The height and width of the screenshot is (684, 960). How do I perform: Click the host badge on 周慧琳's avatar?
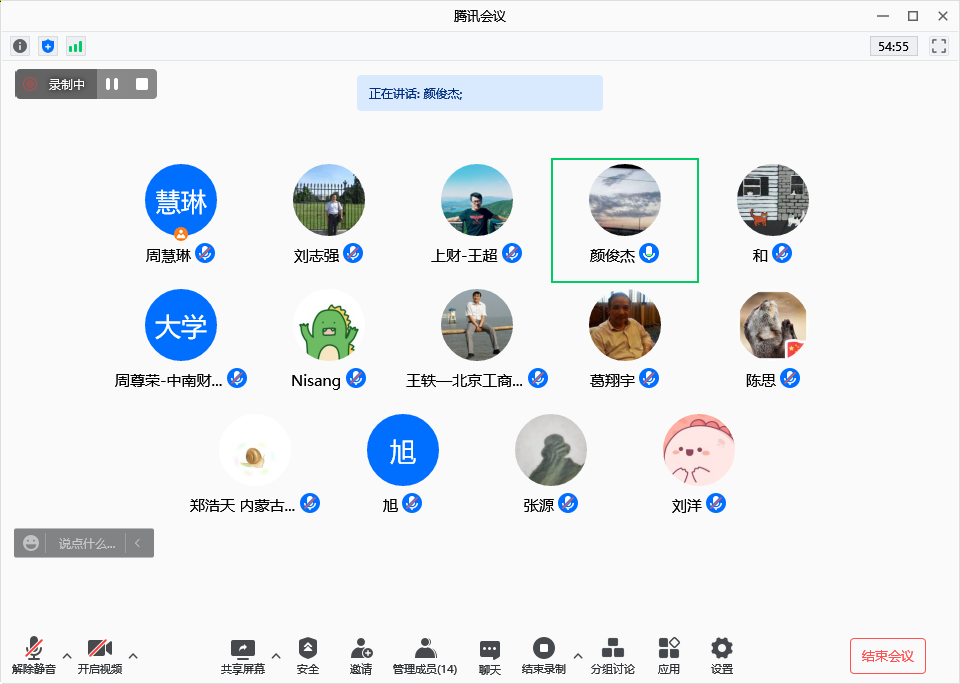[x=181, y=233]
